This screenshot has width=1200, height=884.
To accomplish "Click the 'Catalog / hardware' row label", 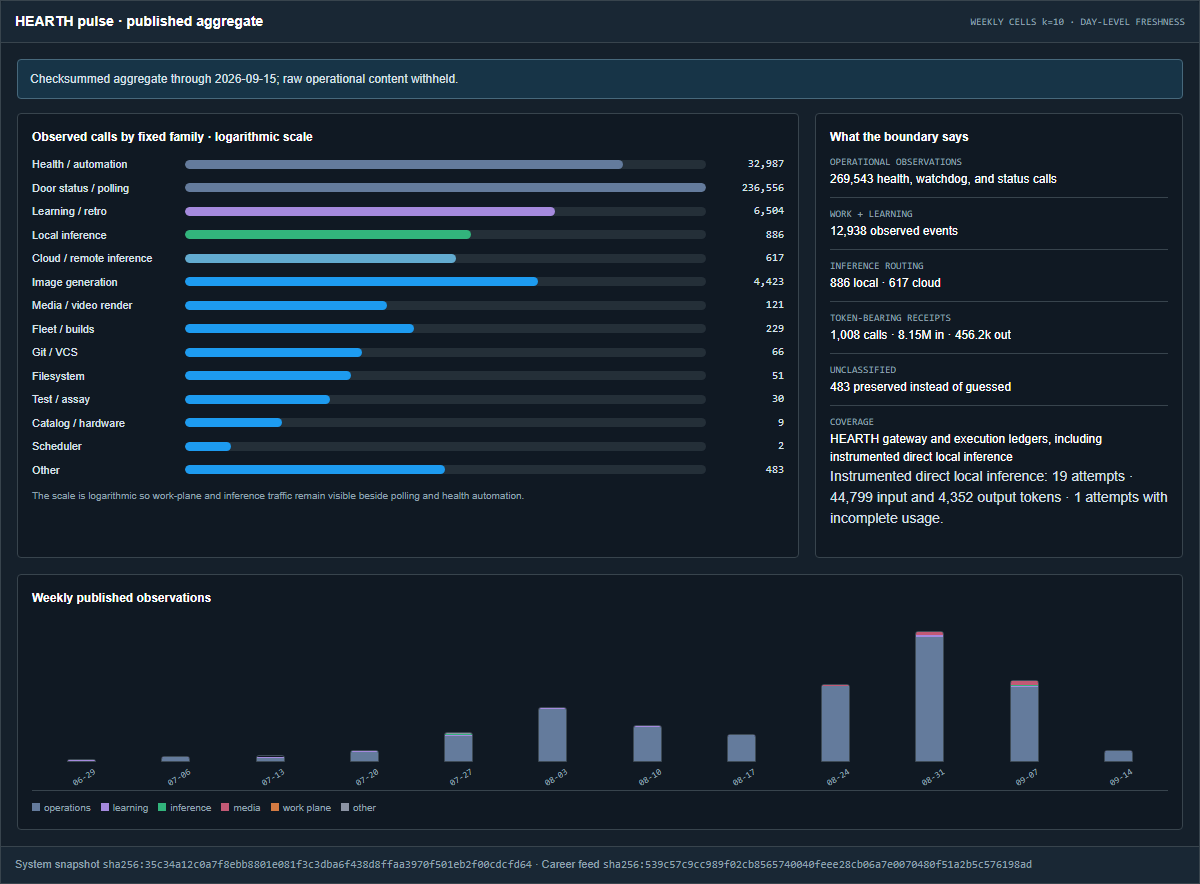I will click(78, 423).
